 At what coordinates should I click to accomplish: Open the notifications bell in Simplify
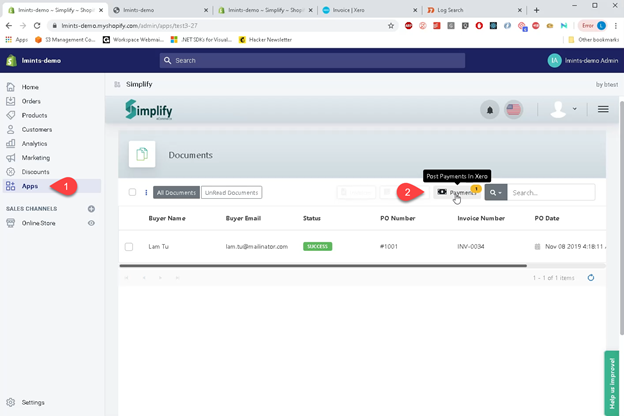coord(489,109)
